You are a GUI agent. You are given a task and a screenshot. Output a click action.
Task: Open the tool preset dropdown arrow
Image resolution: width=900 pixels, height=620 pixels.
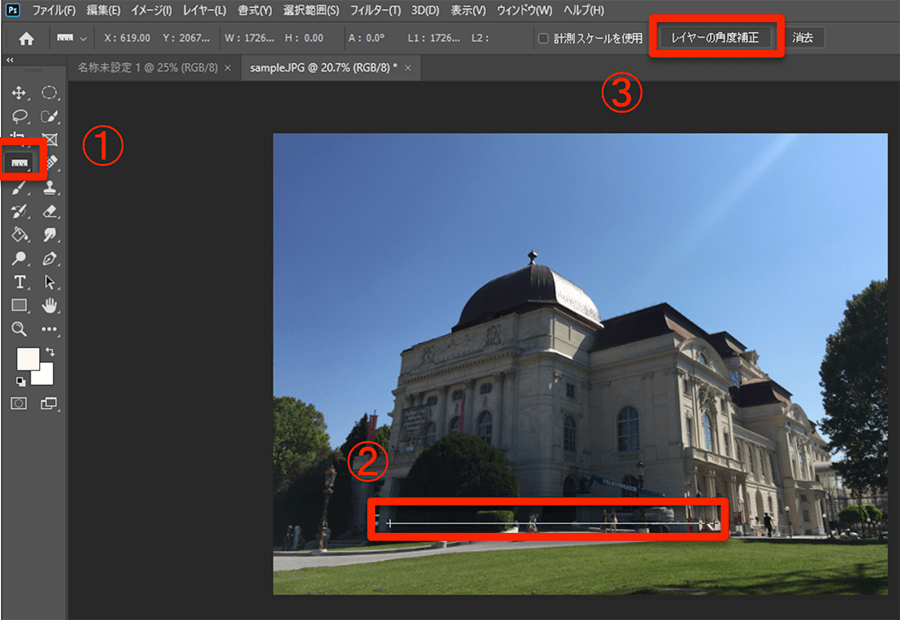pyautogui.click(x=83, y=39)
